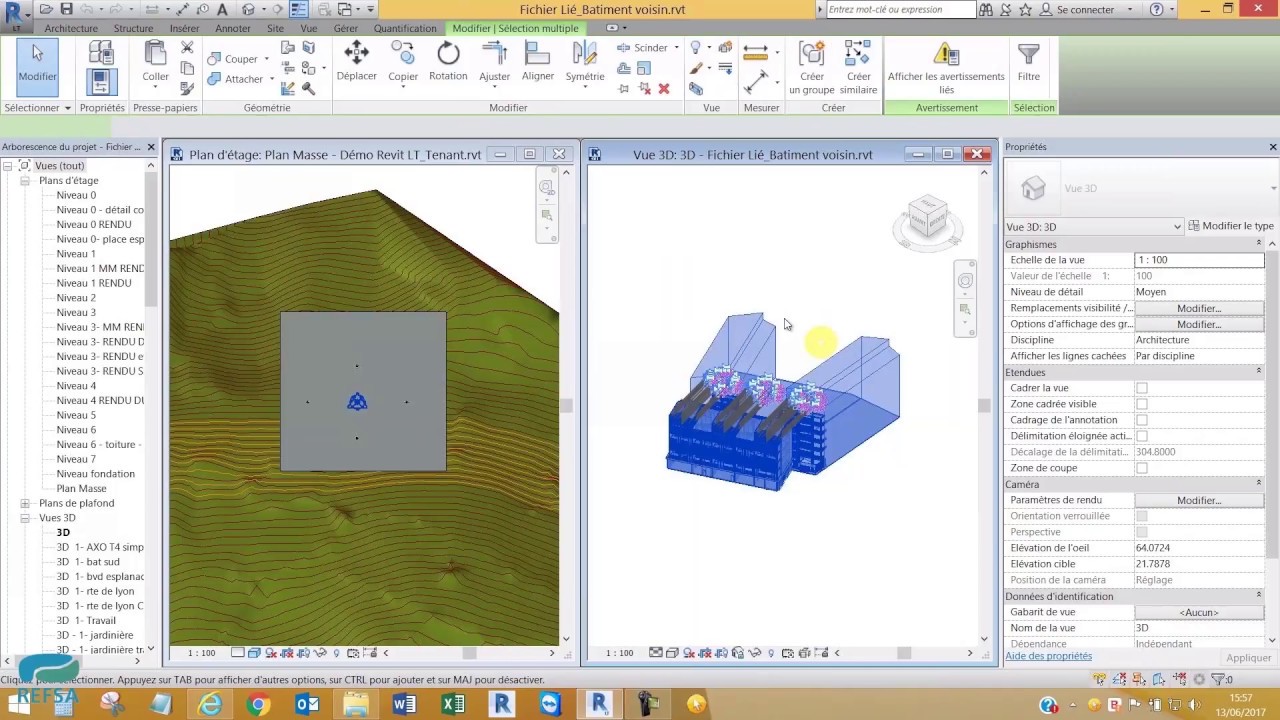Open Google Chrome from the taskbar
Image resolution: width=1280 pixels, height=720 pixels.
[259, 704]
